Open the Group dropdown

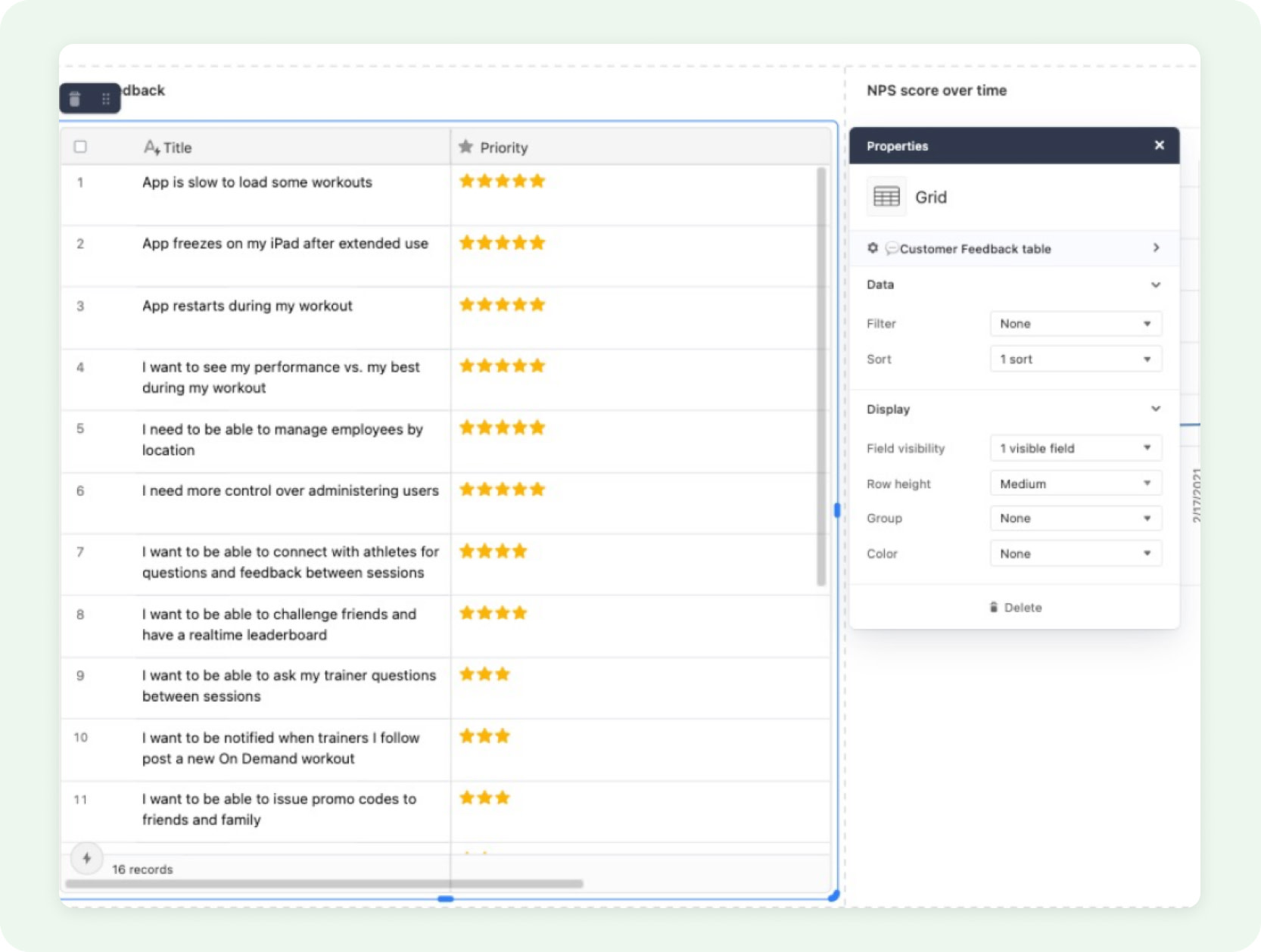pos(1075,518)
